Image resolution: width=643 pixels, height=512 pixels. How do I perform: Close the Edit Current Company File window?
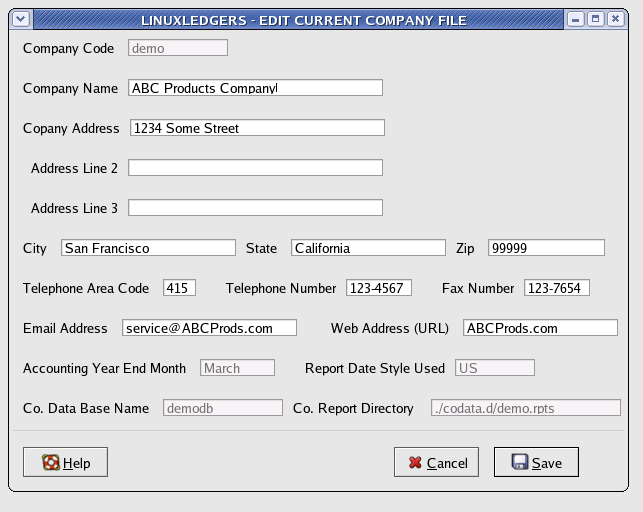point(614,18)
